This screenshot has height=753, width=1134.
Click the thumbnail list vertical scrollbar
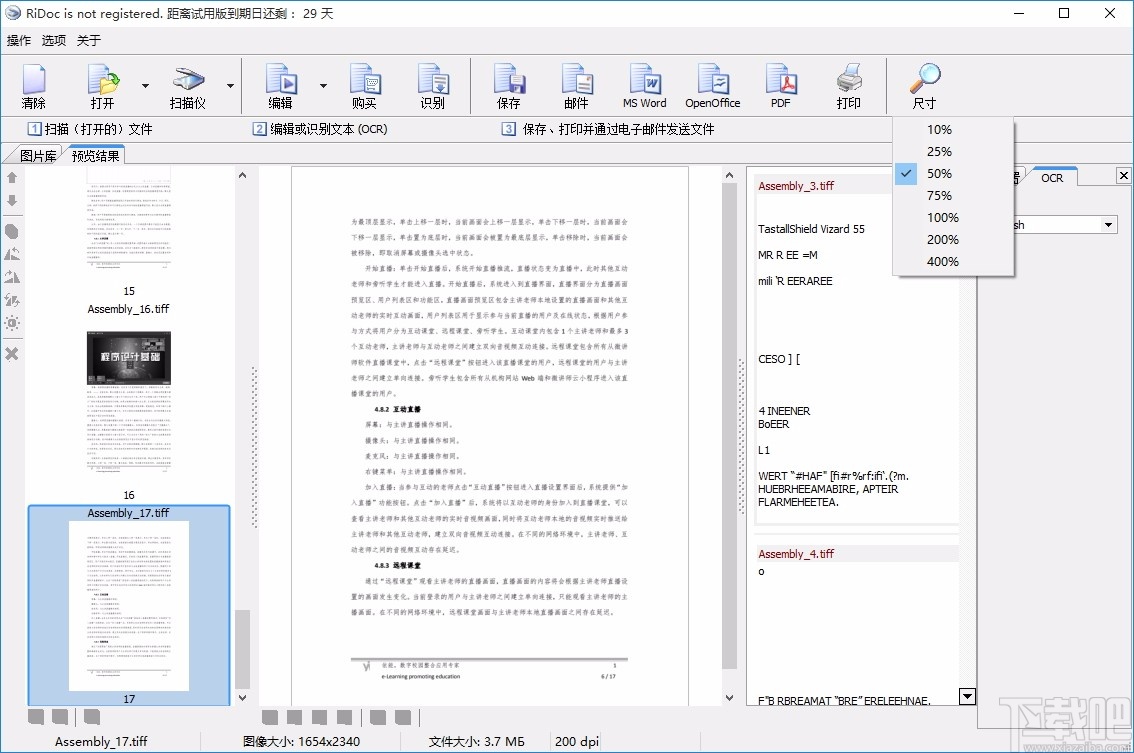coord(242,647)
